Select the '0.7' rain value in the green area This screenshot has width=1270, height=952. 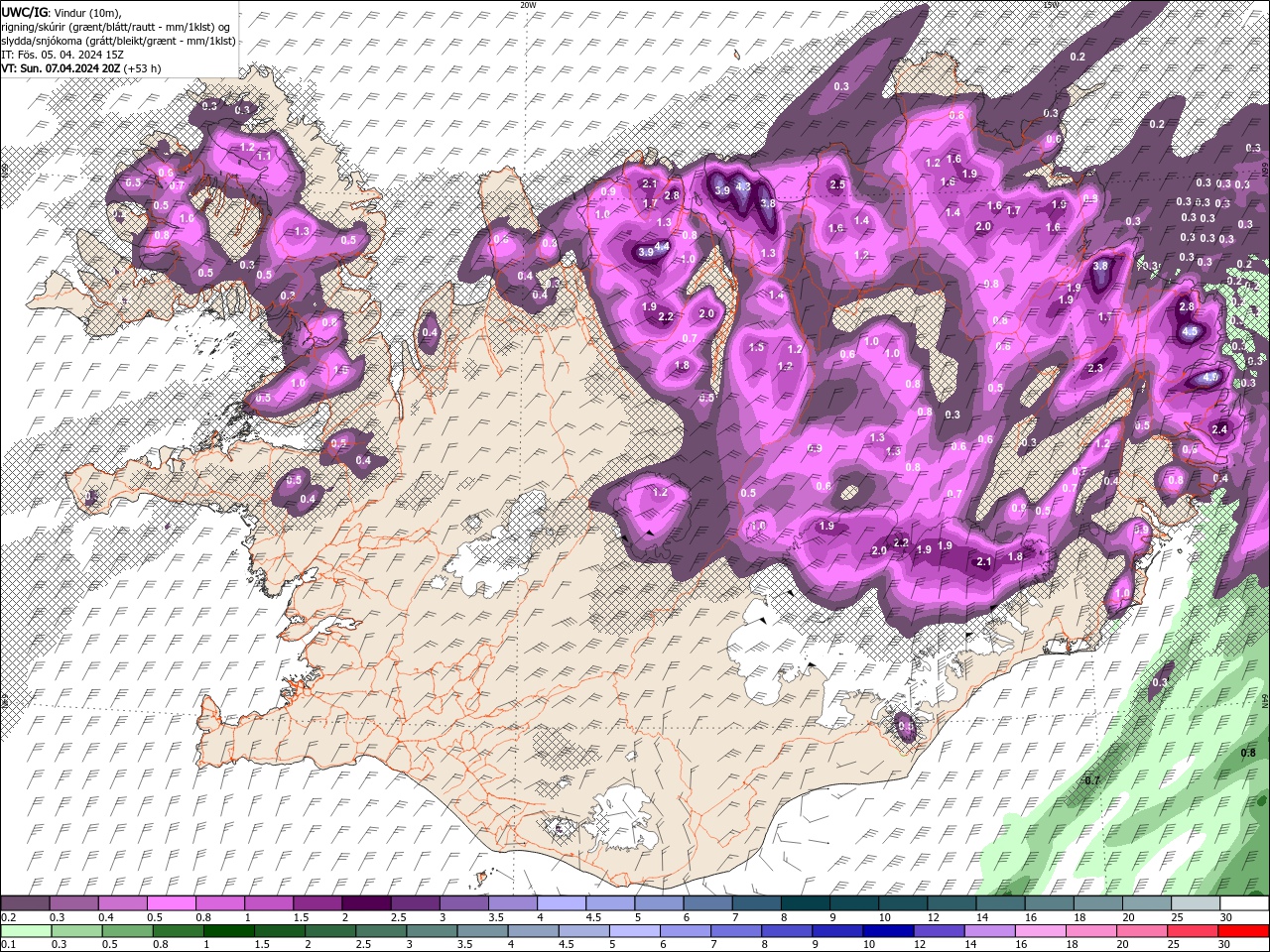pos(1092,780)
